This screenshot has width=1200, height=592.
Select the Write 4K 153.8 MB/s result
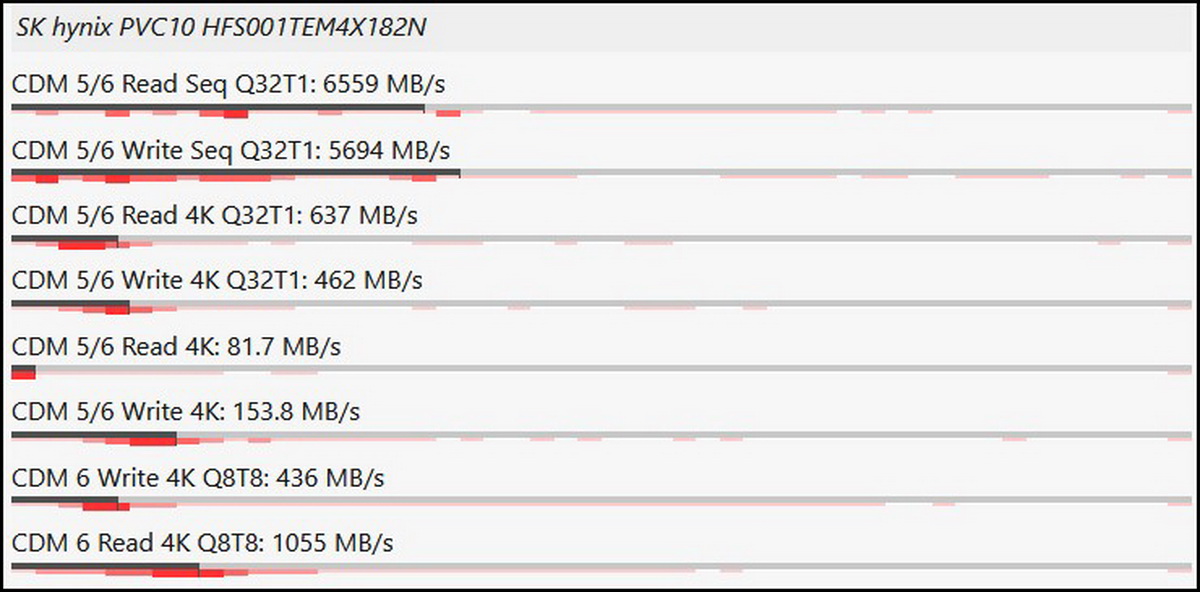(x=186, y=411)
